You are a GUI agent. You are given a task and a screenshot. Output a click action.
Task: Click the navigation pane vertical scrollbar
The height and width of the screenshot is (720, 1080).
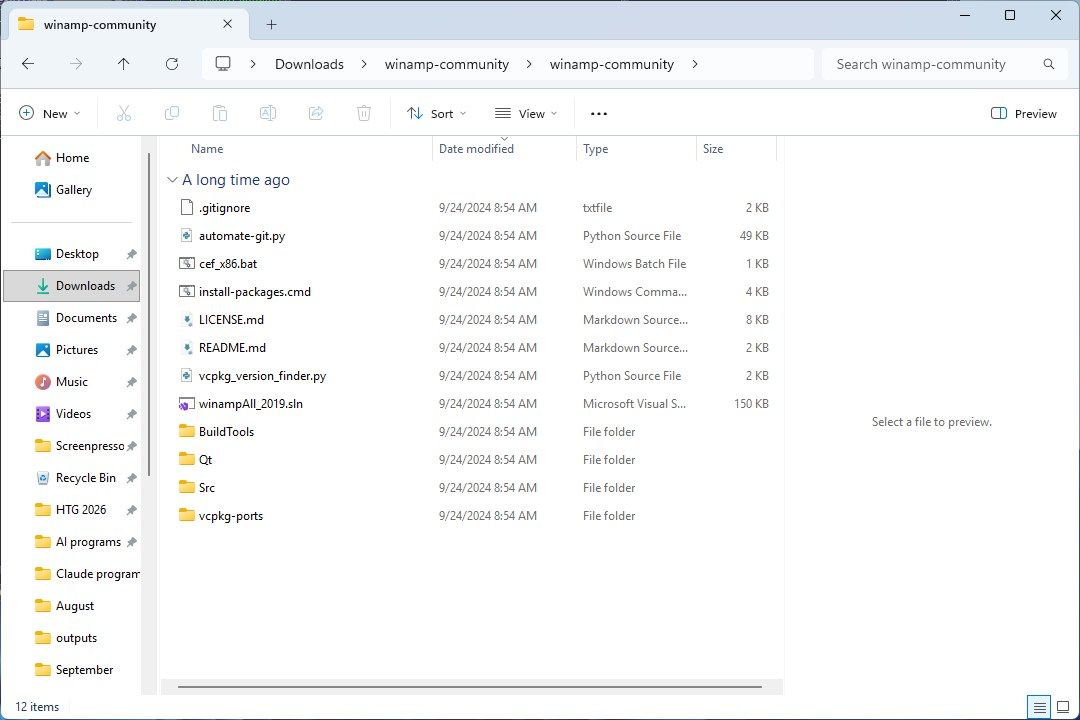149,313
